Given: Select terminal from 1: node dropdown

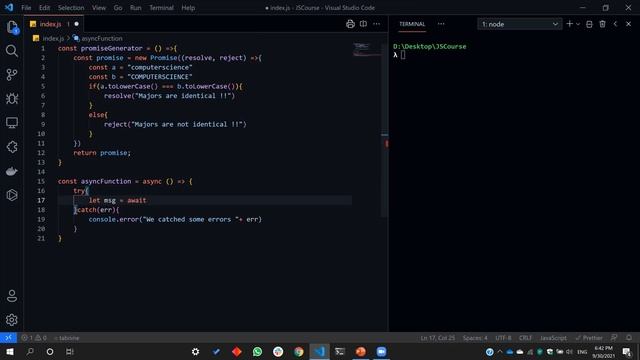Looking at the screenshot, I should 520,24.
